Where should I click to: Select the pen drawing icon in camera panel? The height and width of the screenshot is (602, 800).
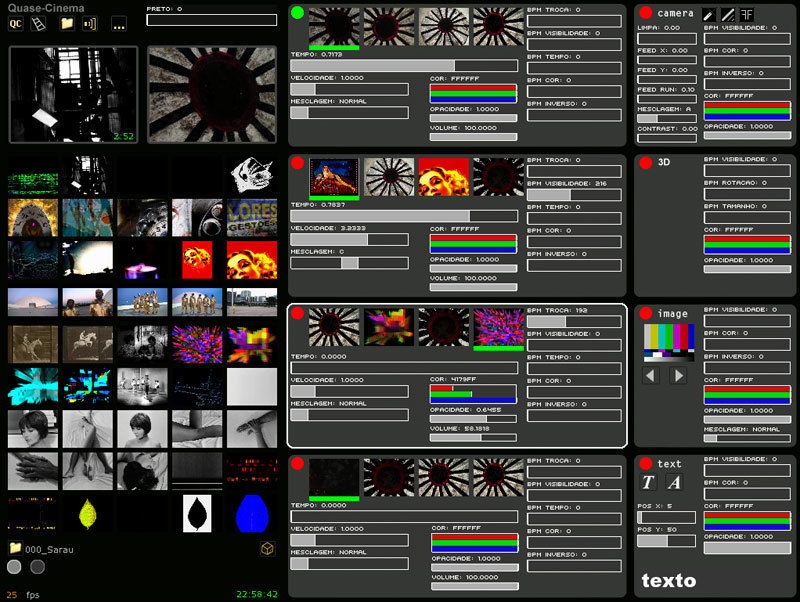coord(710,14)
